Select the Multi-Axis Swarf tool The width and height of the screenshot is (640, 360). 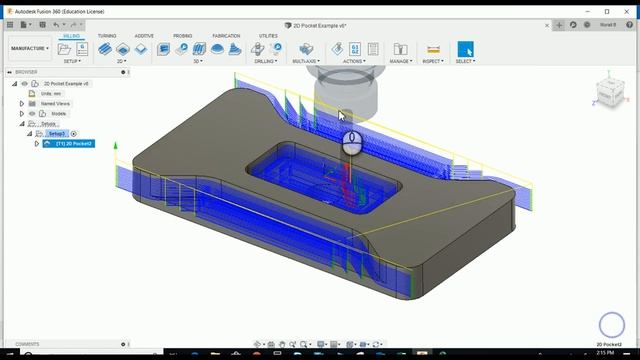coord(306,49)
